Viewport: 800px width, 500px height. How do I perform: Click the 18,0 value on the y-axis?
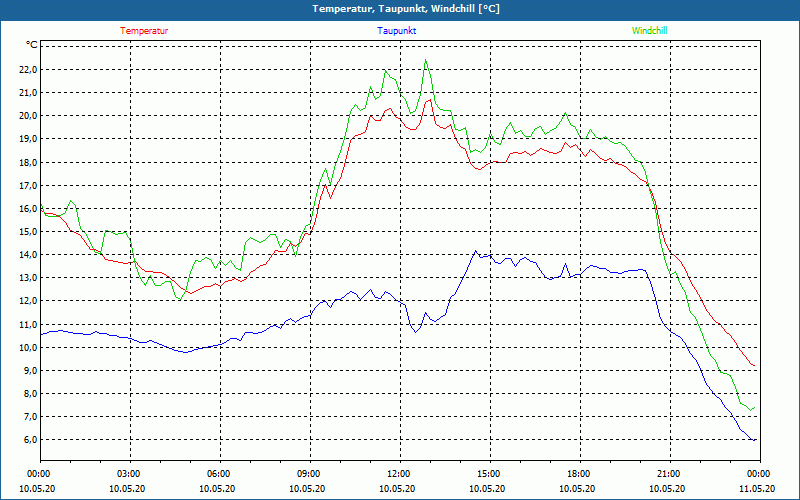point(26,162)
